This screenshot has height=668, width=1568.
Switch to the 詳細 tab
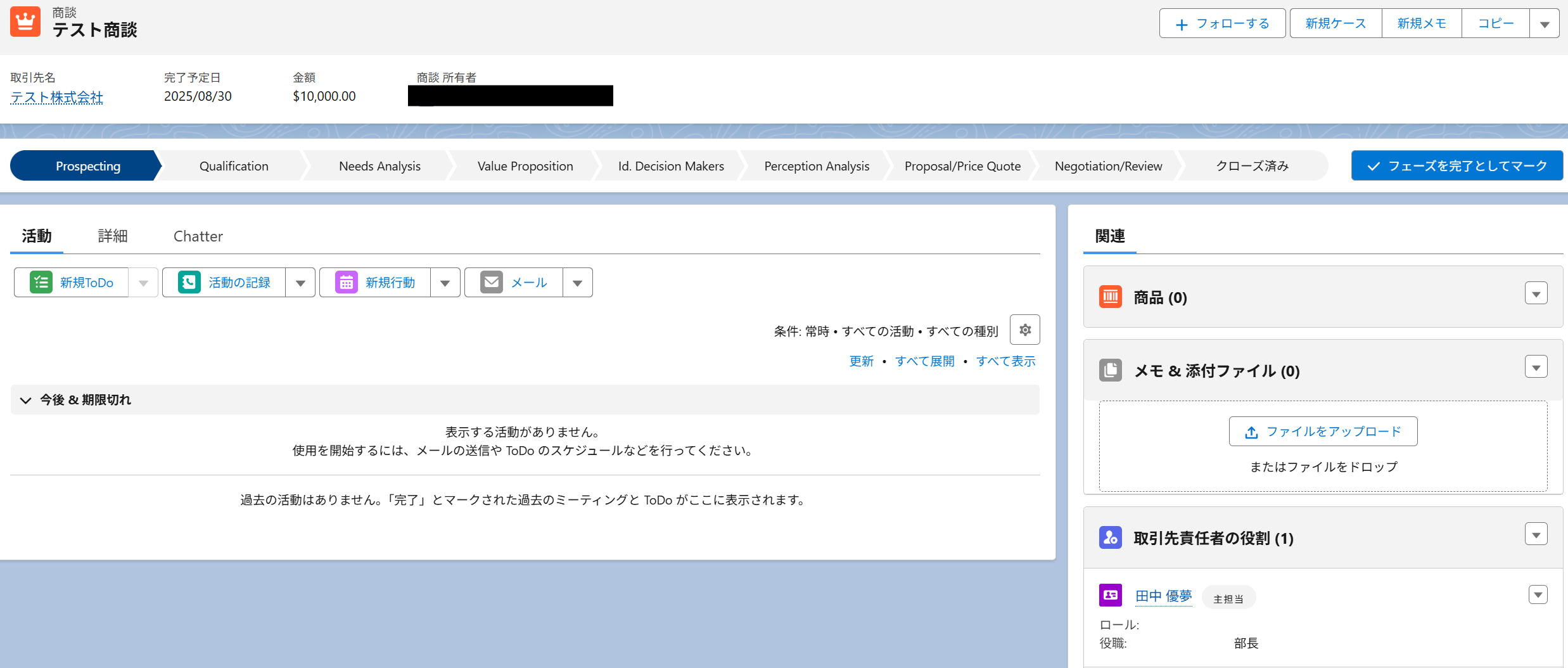coord(113,236)
